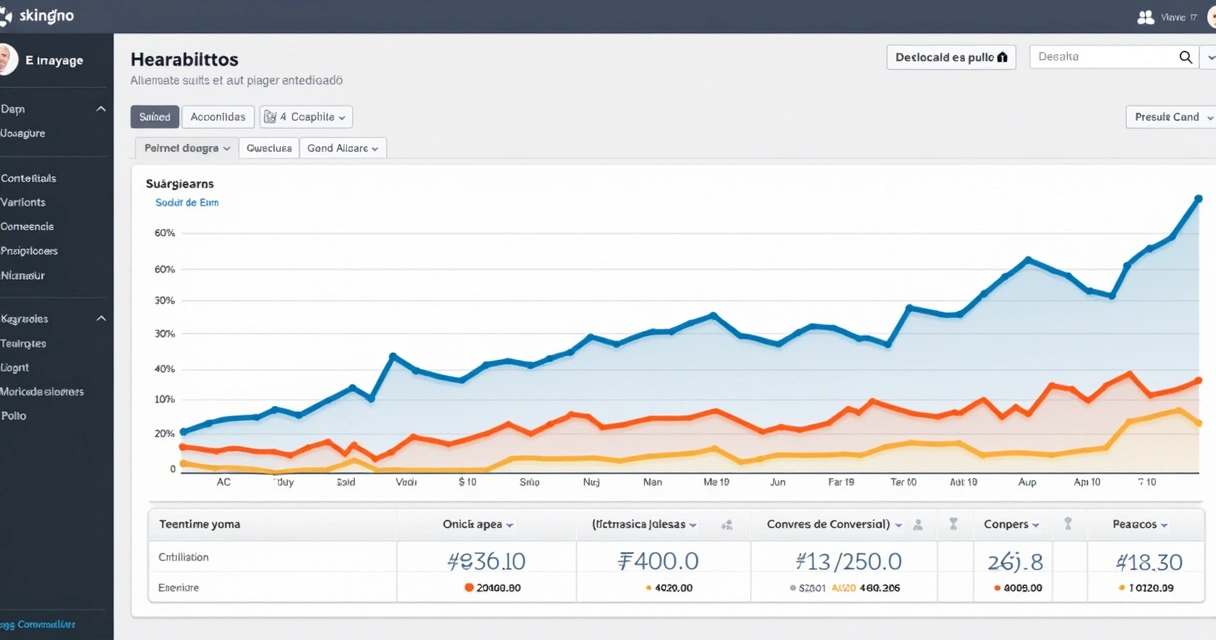
Task: Collapse the Dapn sidebar section
Action: (x=101, y=109)
